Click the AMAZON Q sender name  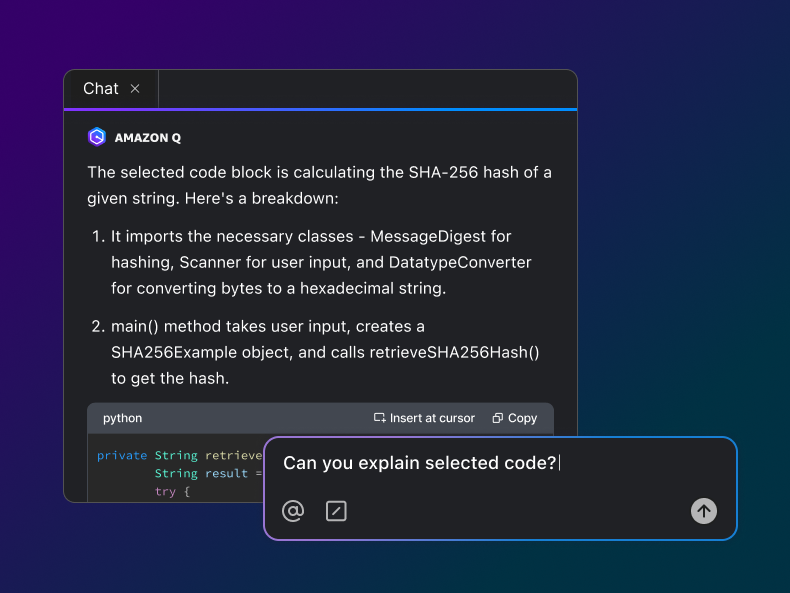coord(148,138)
